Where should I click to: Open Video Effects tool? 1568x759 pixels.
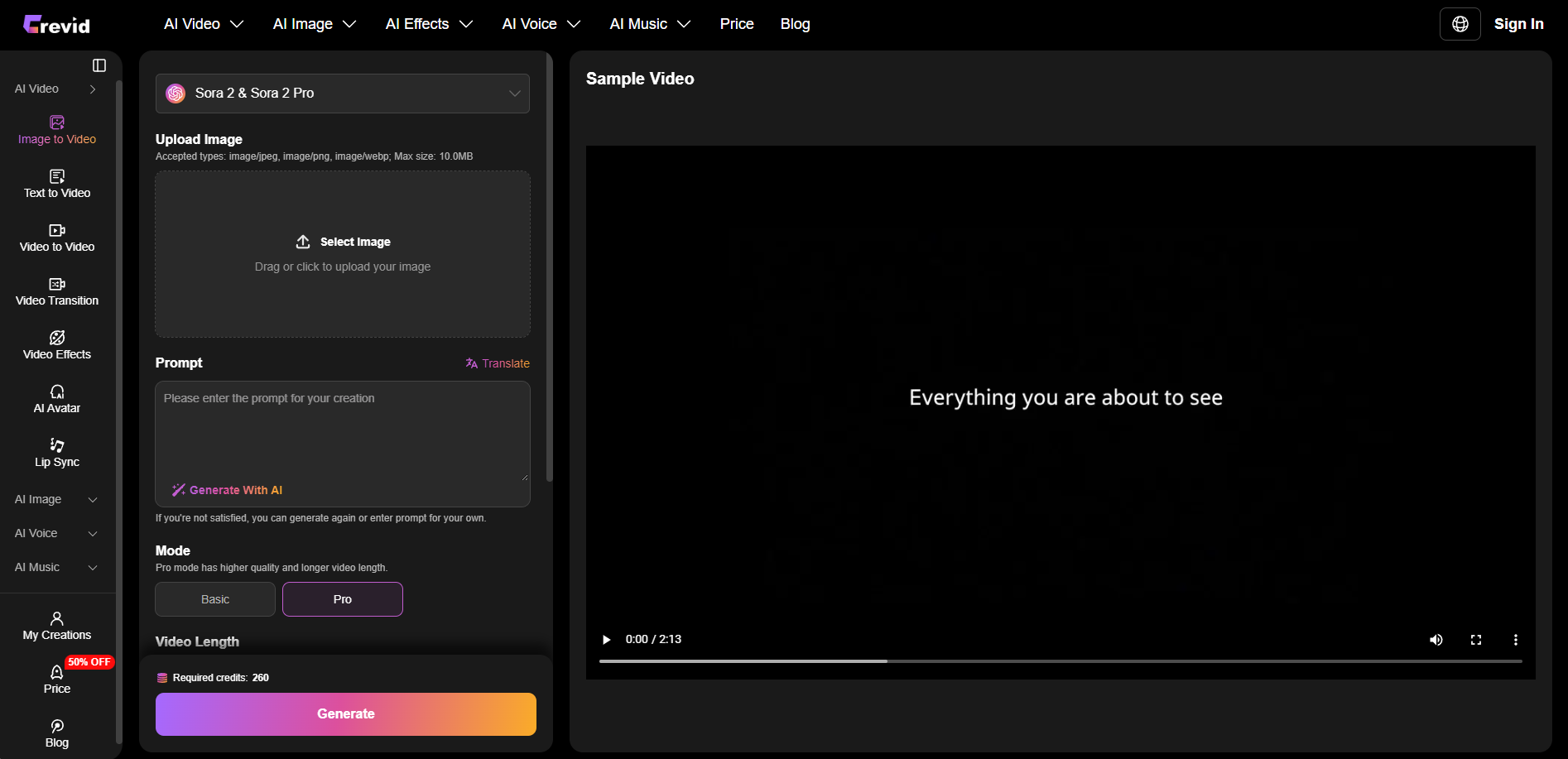click(x=57, y=346)
